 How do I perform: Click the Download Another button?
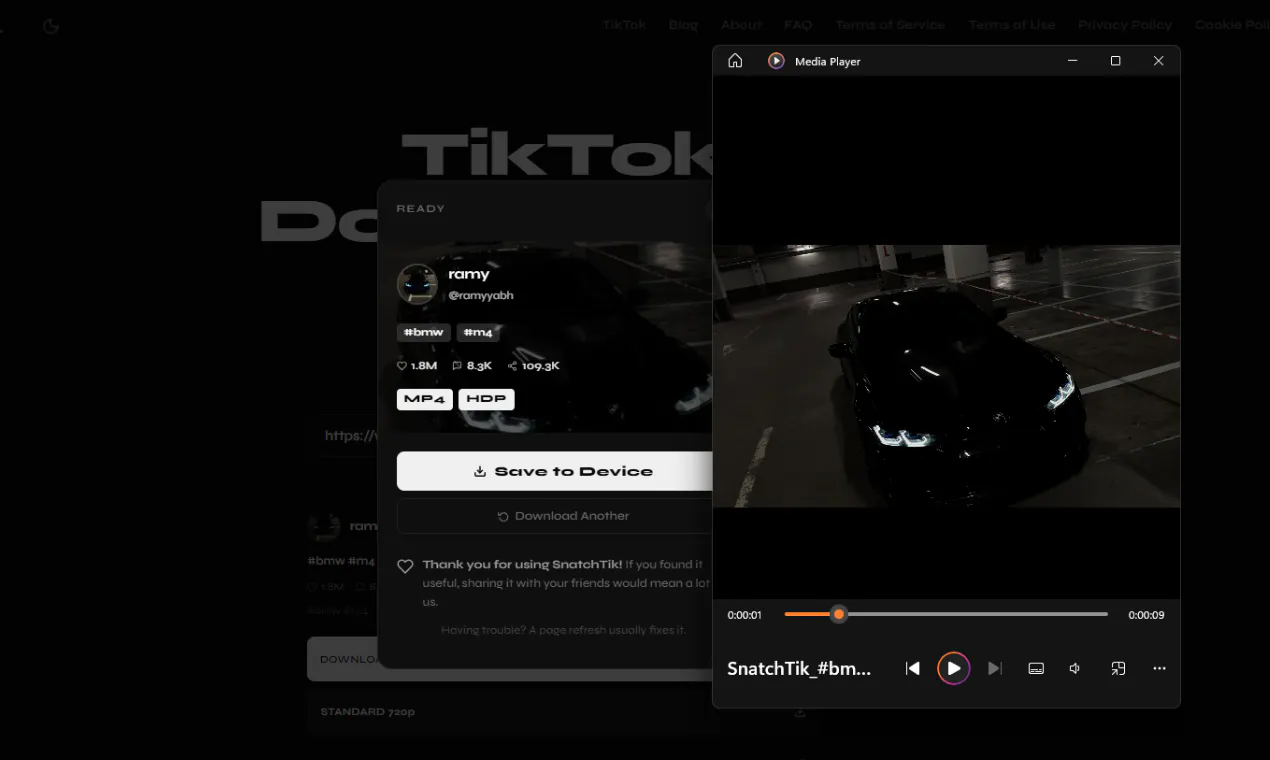click(x=554, y=516)
